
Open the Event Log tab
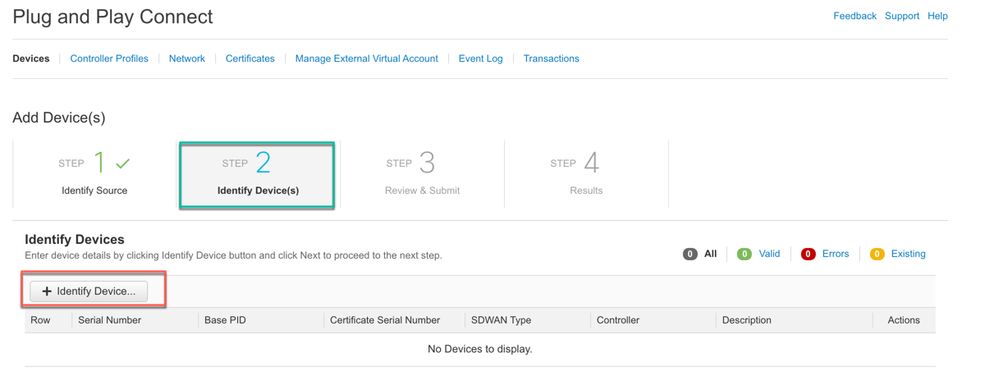pyautogui.click(x=480, y=59)
